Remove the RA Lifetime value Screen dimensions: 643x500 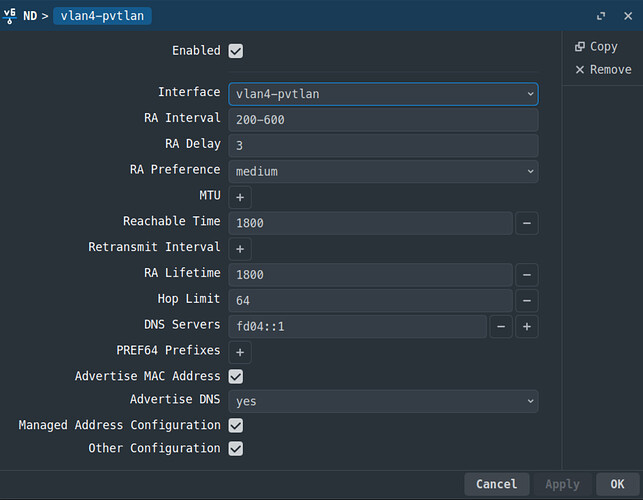[527, 275]
